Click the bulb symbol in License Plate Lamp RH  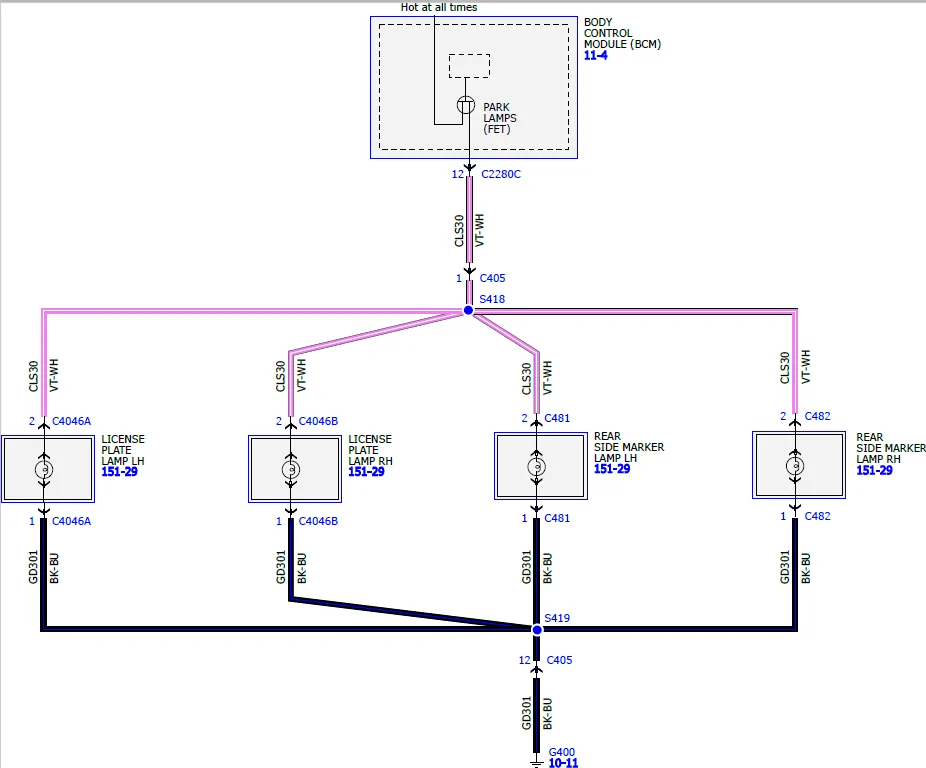291,470
